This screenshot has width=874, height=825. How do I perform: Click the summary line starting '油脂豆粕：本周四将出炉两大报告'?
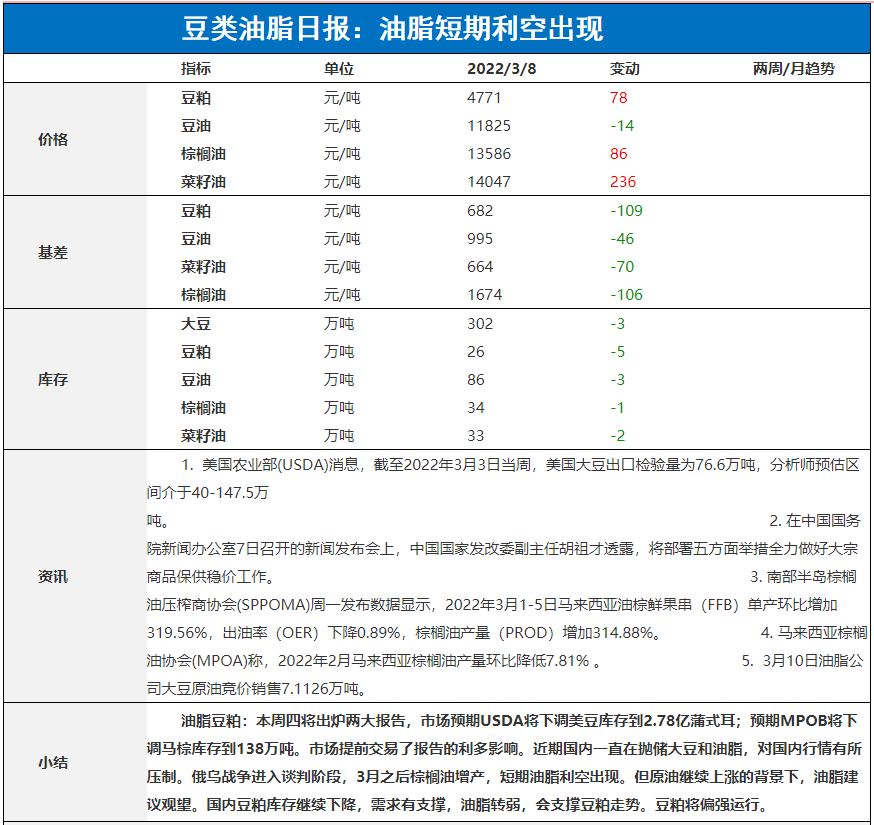(519, 721)
